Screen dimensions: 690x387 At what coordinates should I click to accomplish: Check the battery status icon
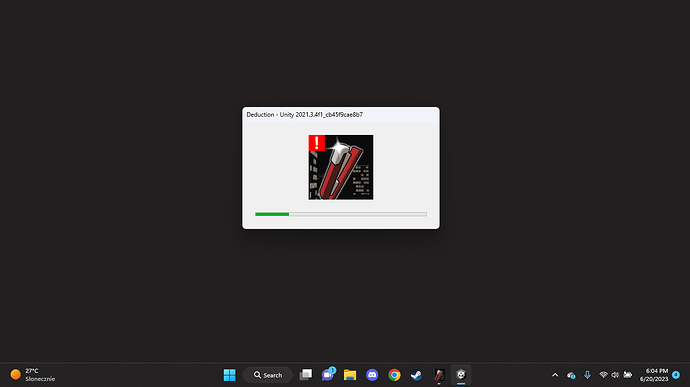[628, 375]
